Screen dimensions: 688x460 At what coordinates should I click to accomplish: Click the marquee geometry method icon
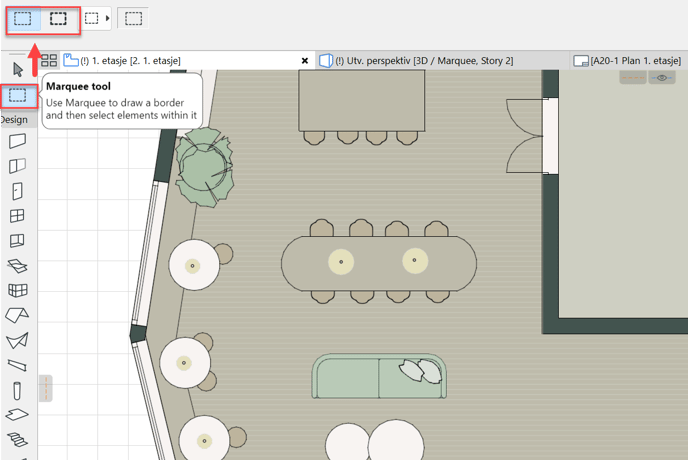pyautogui.click(x=92, y=18)
